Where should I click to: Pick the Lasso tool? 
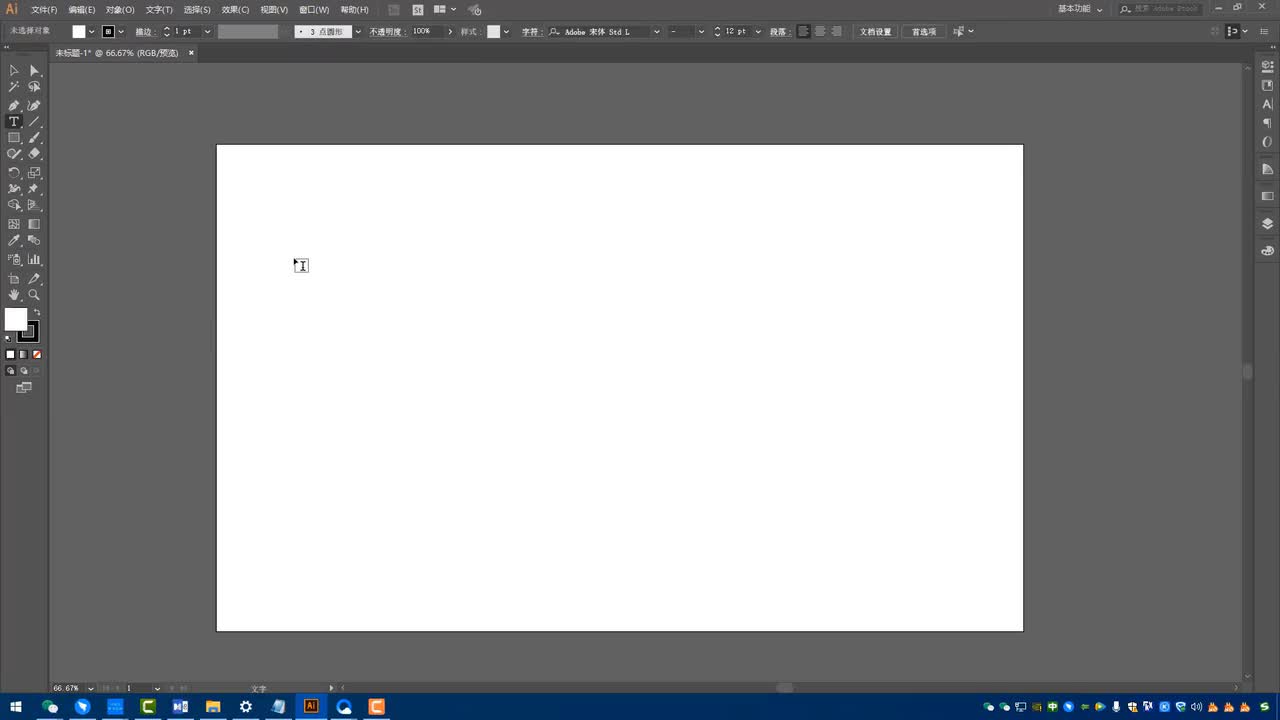(34, 87)
